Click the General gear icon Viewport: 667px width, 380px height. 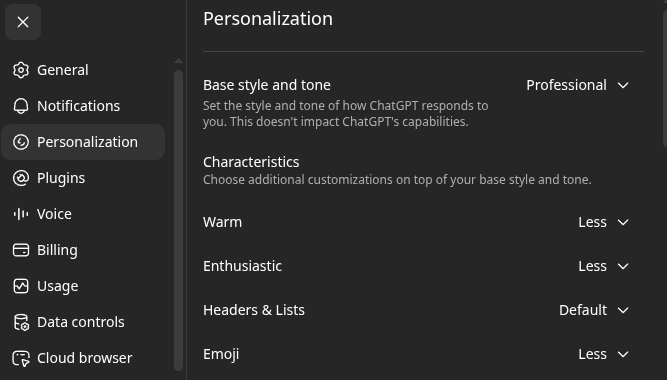click(x=21, y=70)
